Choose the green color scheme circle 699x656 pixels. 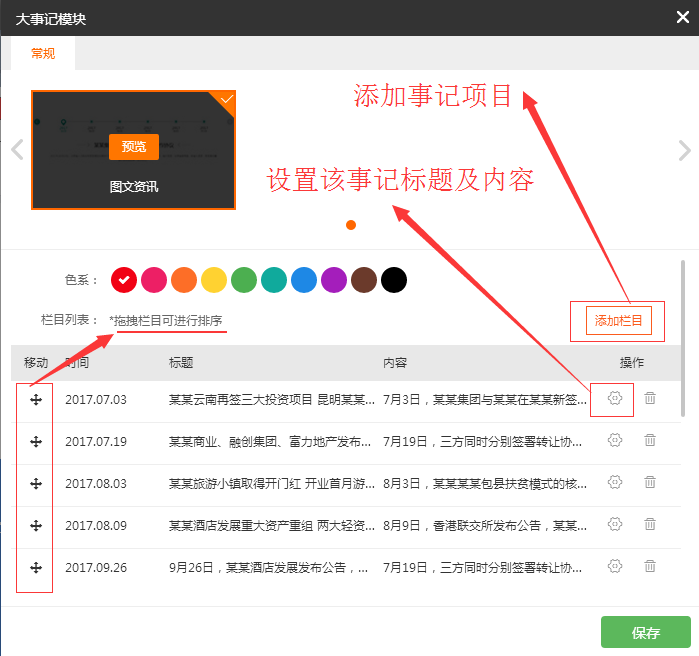pos(244,280)
